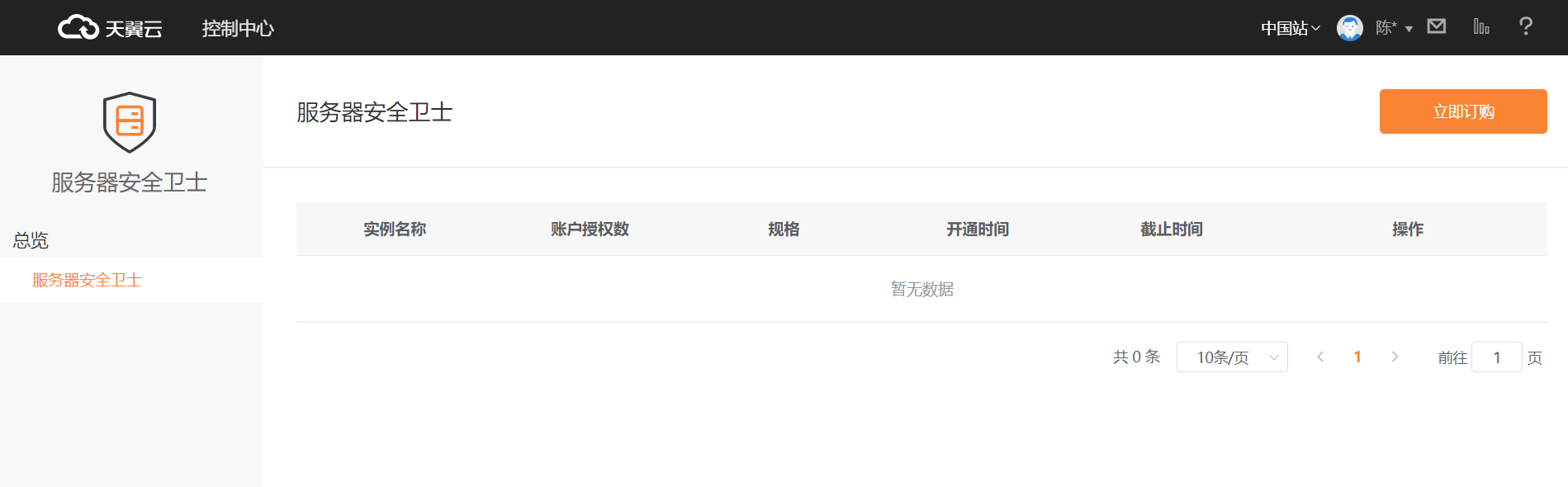Click the 截止时间 column header
The height and width of the screenshot is (487, 1568).
tap(1172, 229)
